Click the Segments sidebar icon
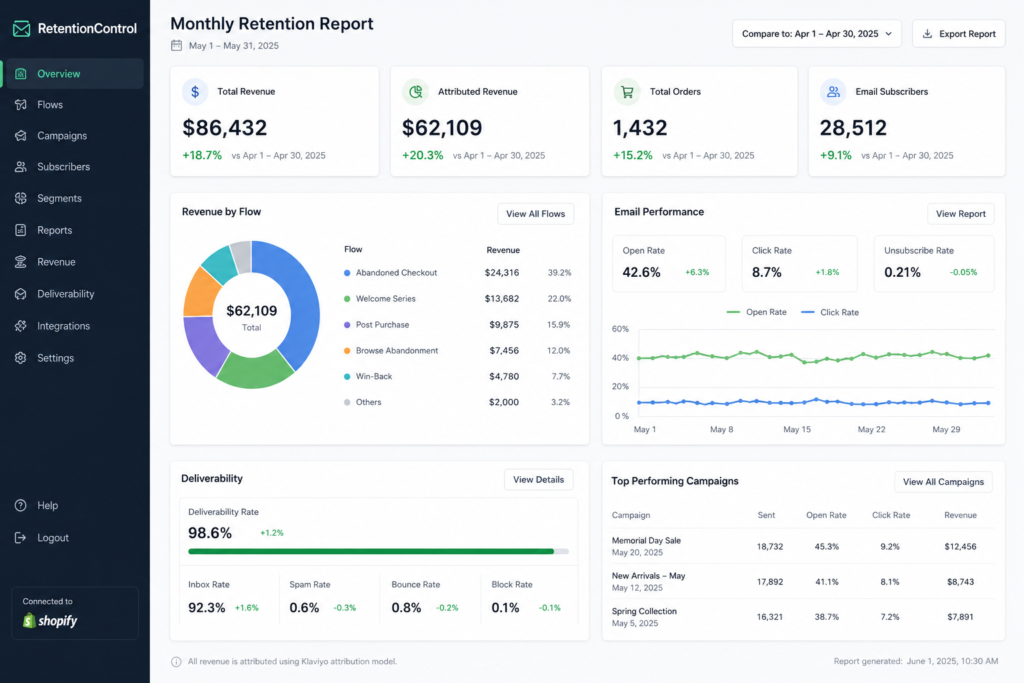 click(21, 198)
